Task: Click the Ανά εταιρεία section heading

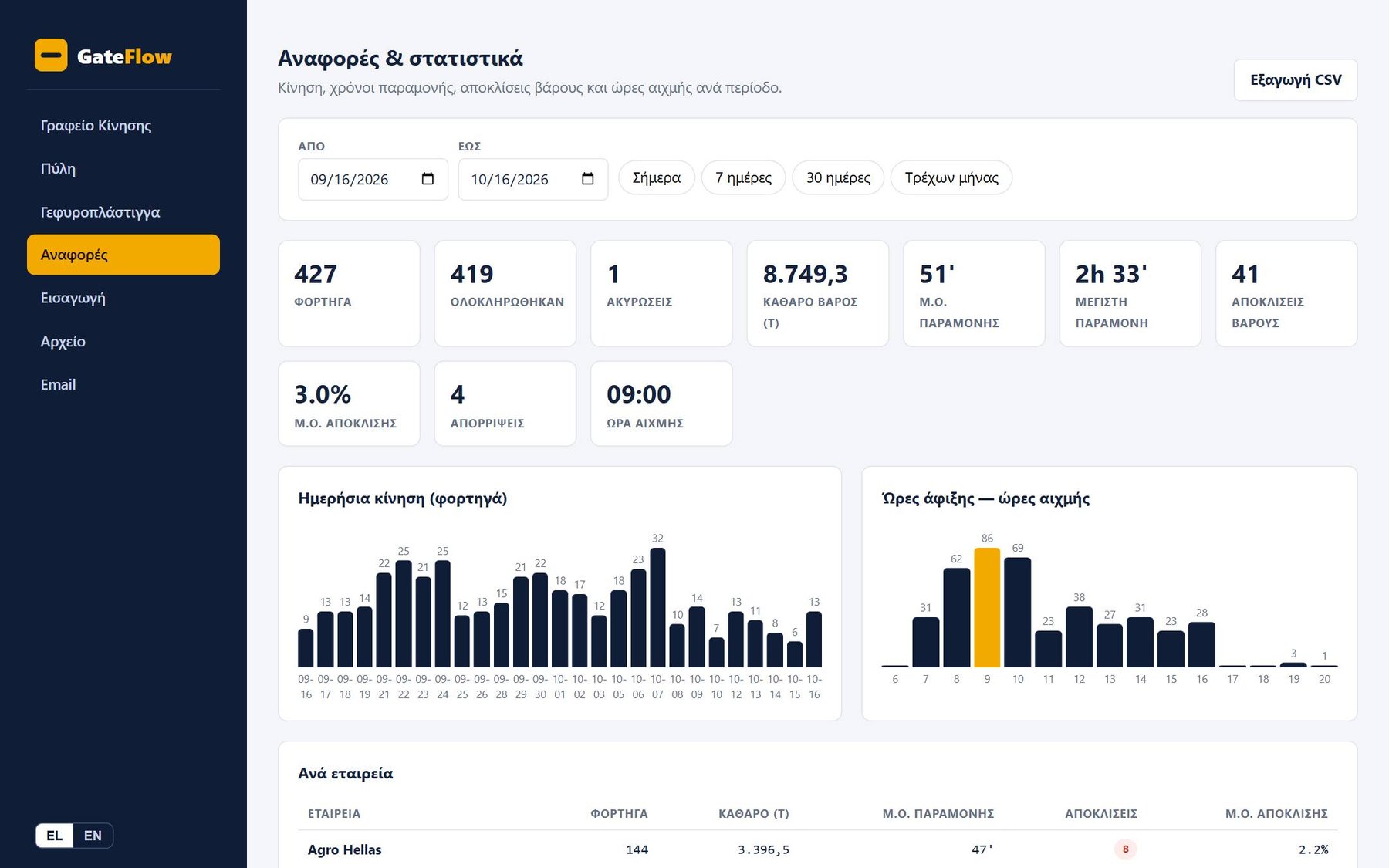Action: pyautogui.click(x=346, y=773)
